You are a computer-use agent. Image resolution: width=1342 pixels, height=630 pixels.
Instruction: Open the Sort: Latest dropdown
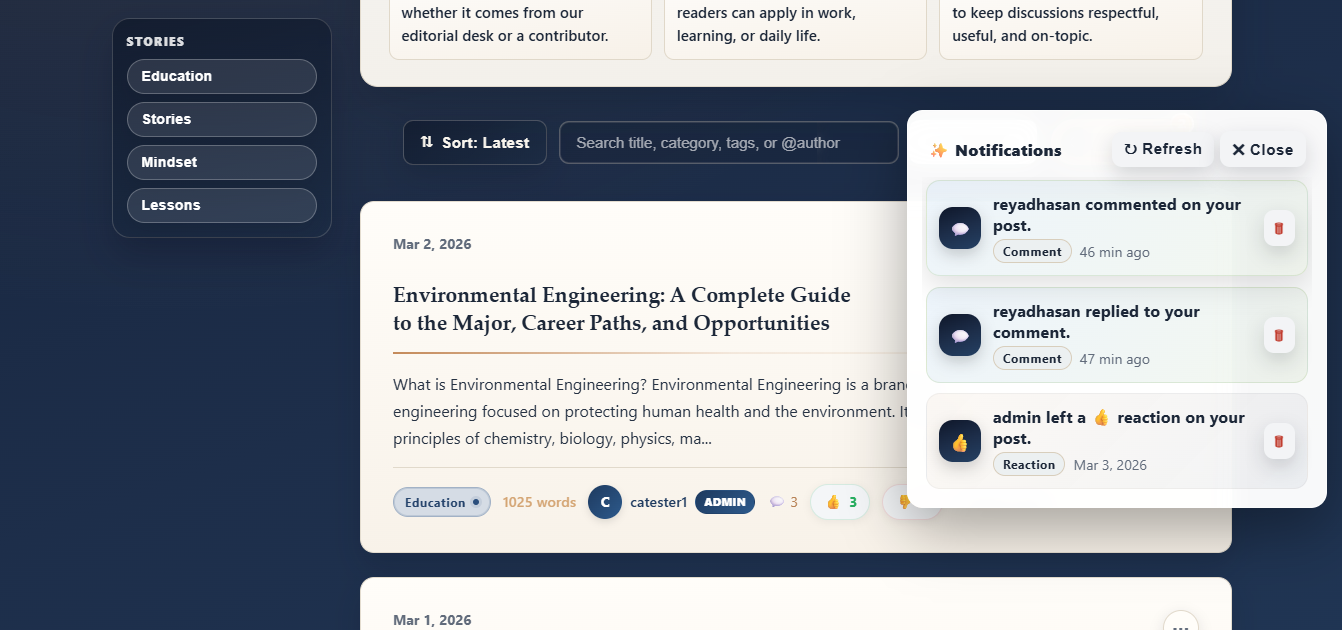pos(475,143)
